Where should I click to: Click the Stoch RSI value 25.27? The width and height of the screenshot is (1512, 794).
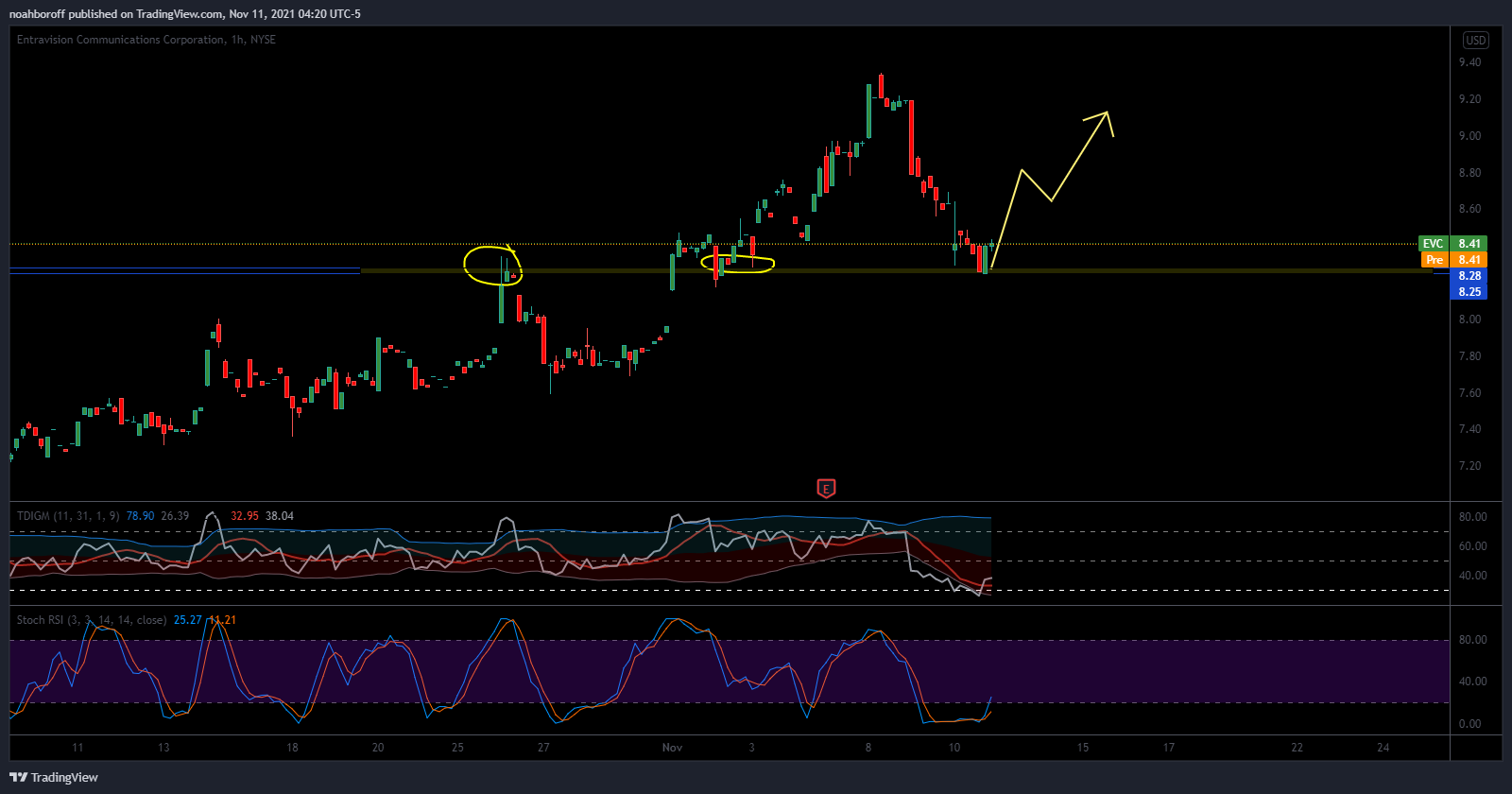point(188,620)
